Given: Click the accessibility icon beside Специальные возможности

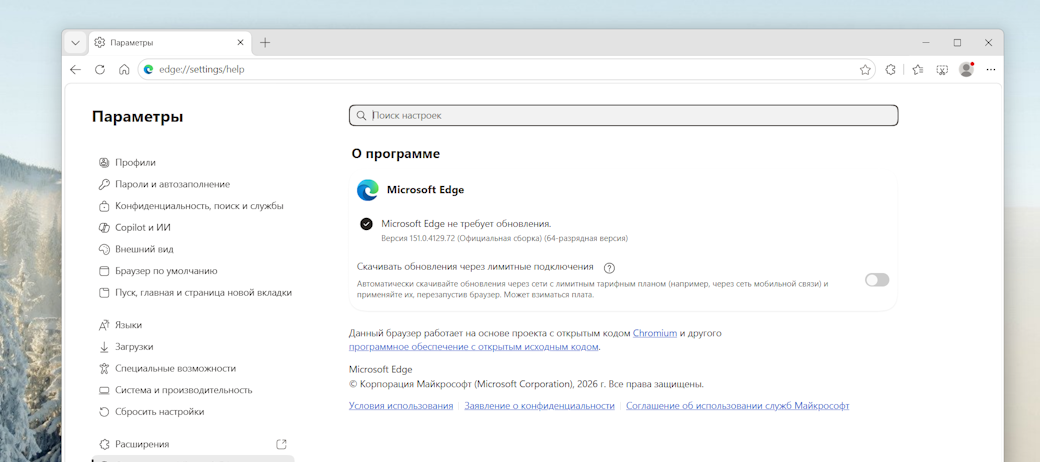Looking at the screenshot, I should point(103,369).
